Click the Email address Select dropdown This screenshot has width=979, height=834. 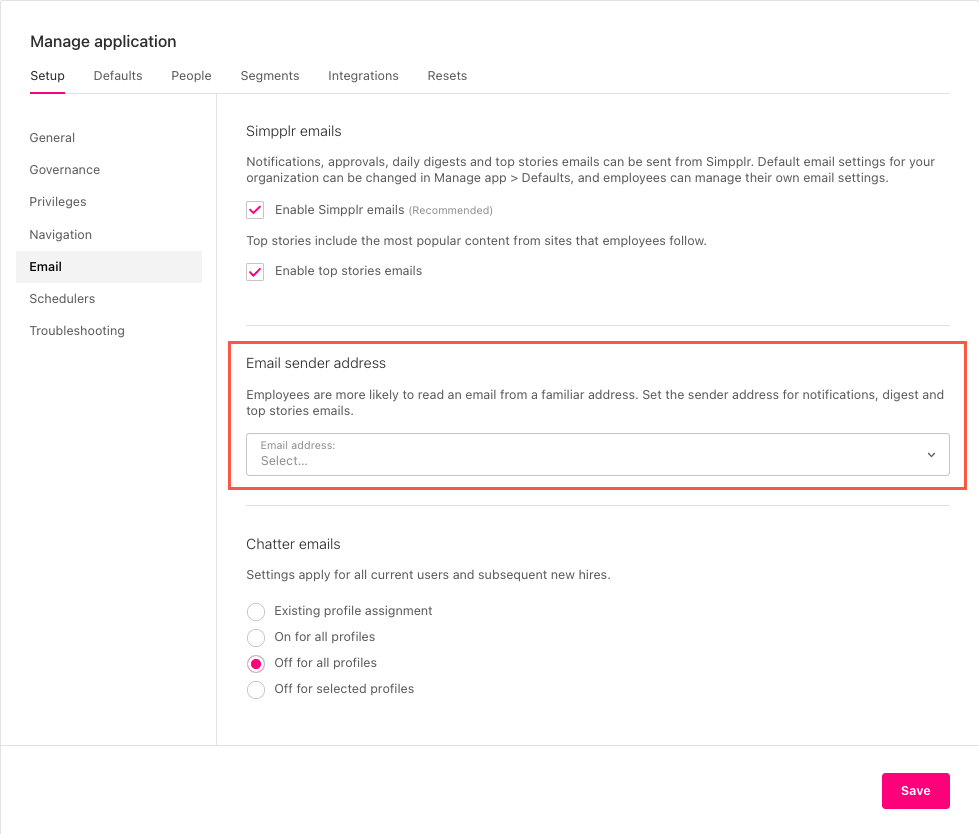[597, 454]
